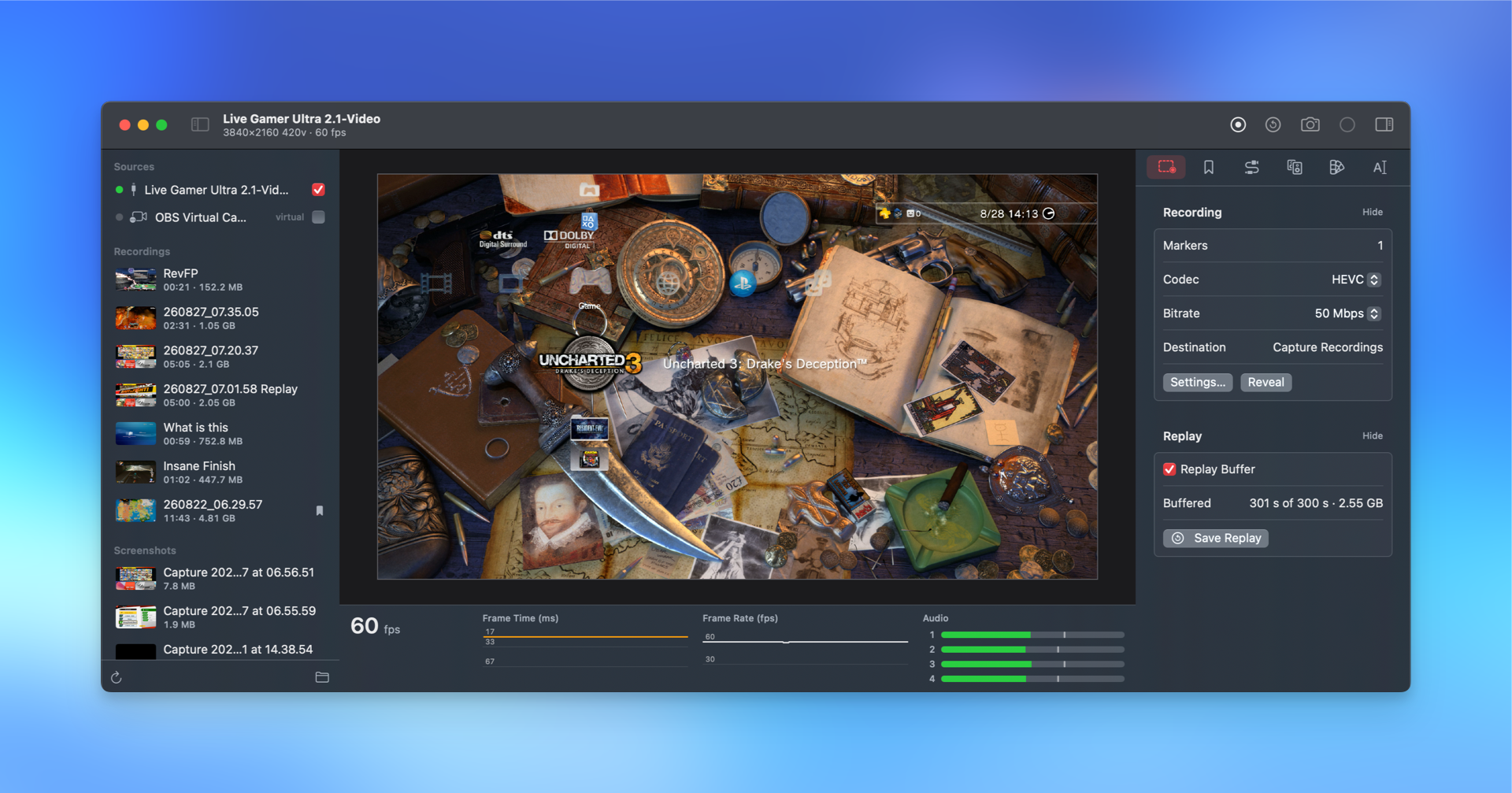1512x793 pixels.
Task: Select recording 260822_06.29.57
Action: coord(220,511)
